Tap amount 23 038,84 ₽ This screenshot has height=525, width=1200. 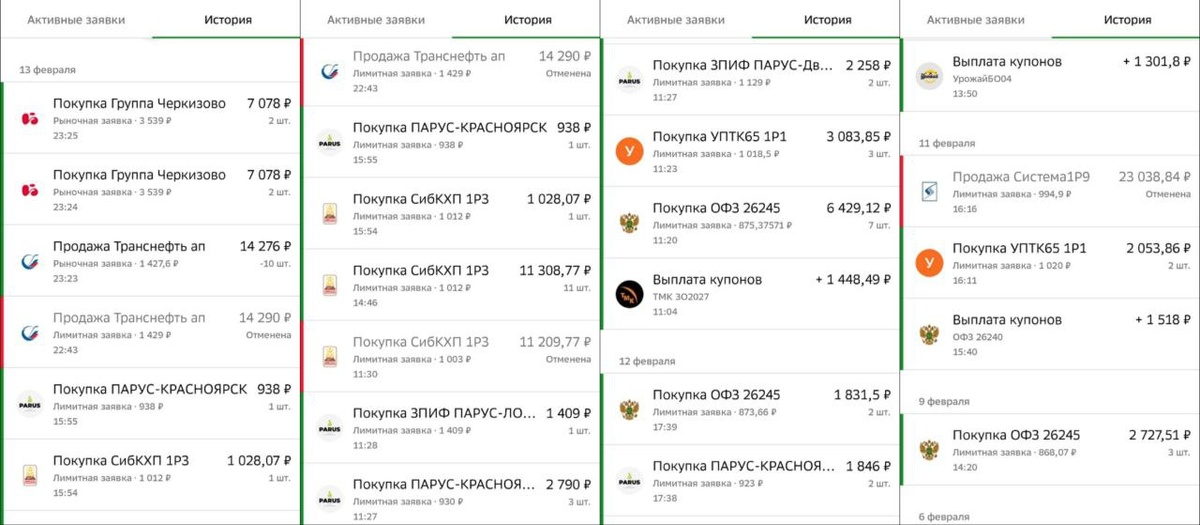tap(1155, 177)
